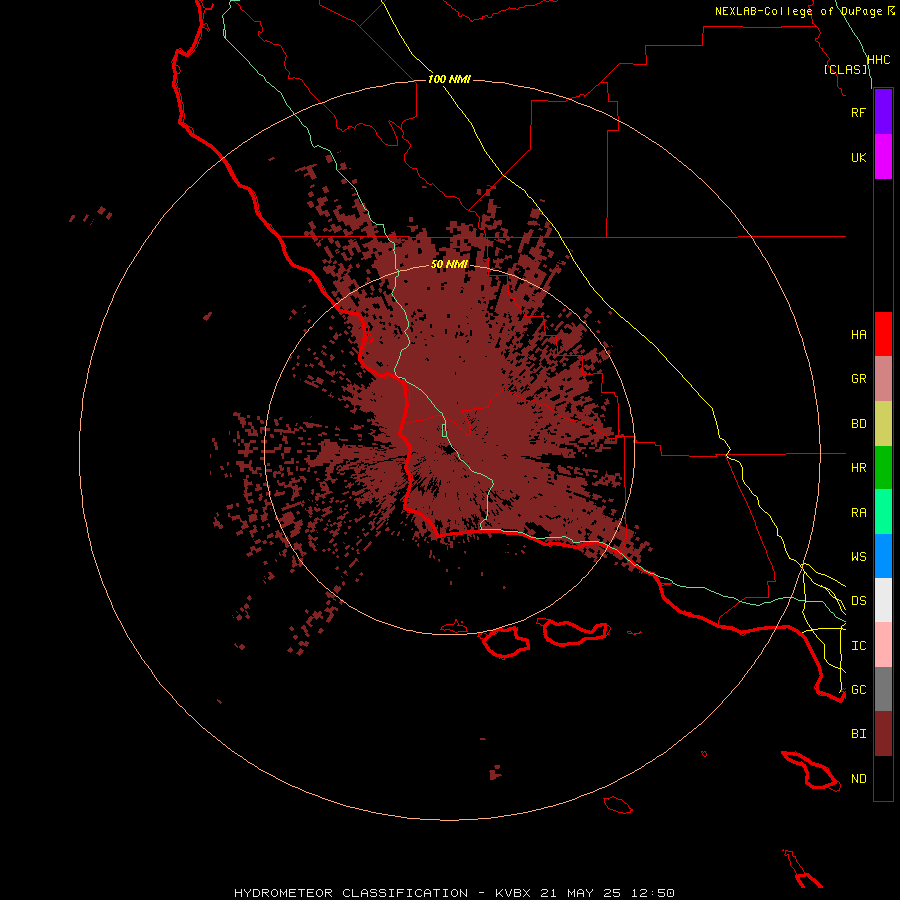Click the BI legend label
The image size is (900, 900).
[858, 734]
